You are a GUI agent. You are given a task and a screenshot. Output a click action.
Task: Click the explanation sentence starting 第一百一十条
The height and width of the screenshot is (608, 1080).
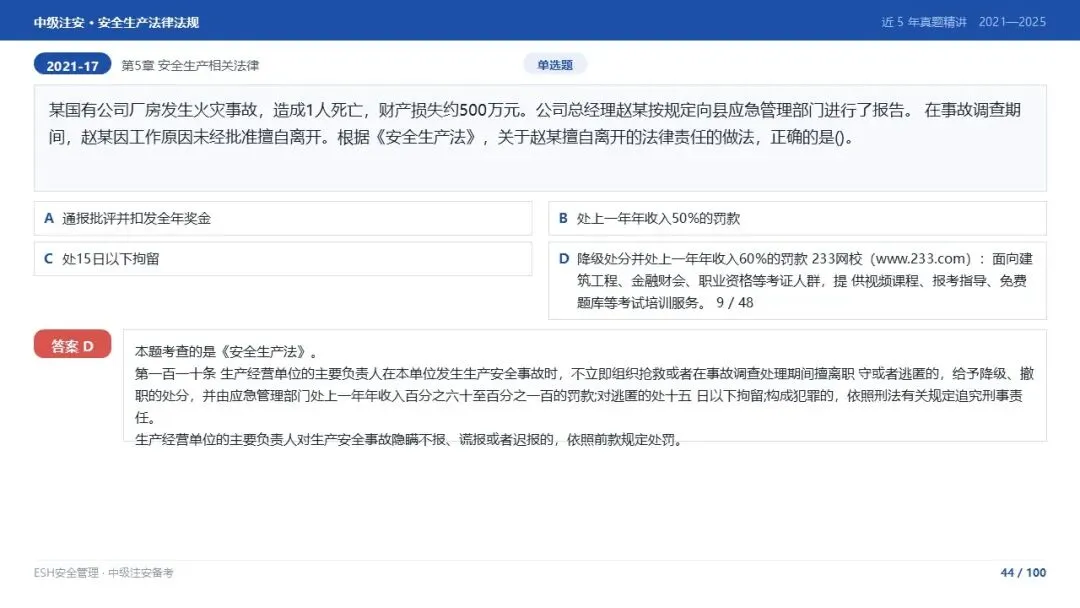coord(584,396)
